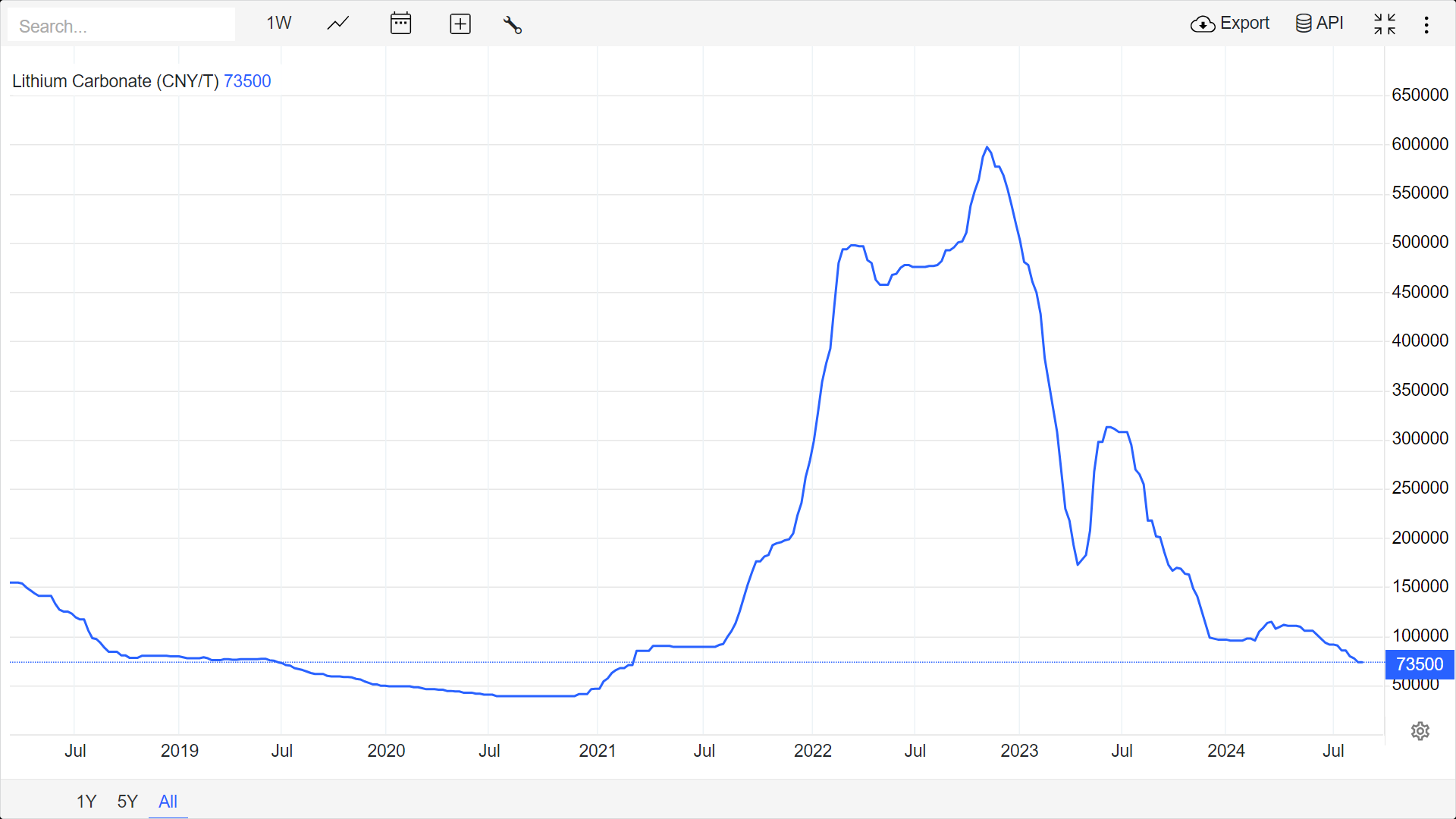Click the 73500 current price tag
Viewport: 1456px width, 819px height.
coord(1419,664)
